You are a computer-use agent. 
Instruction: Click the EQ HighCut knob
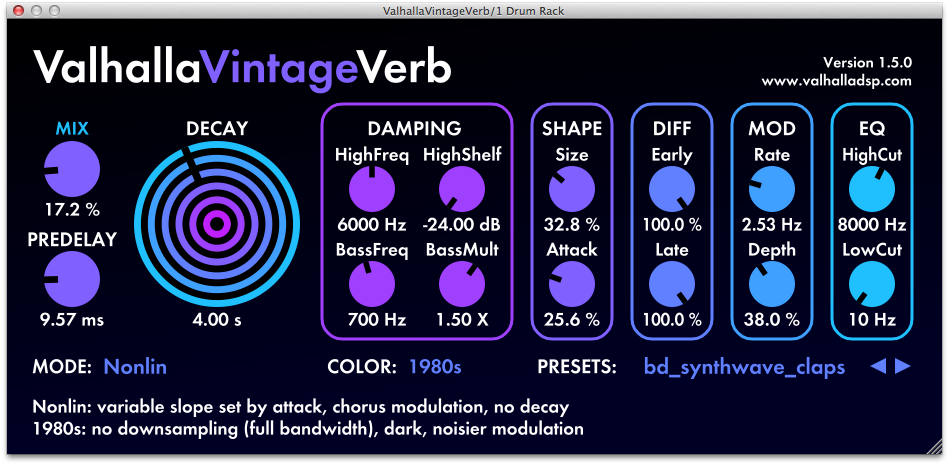pyautogui.click(x=872, y=190)
